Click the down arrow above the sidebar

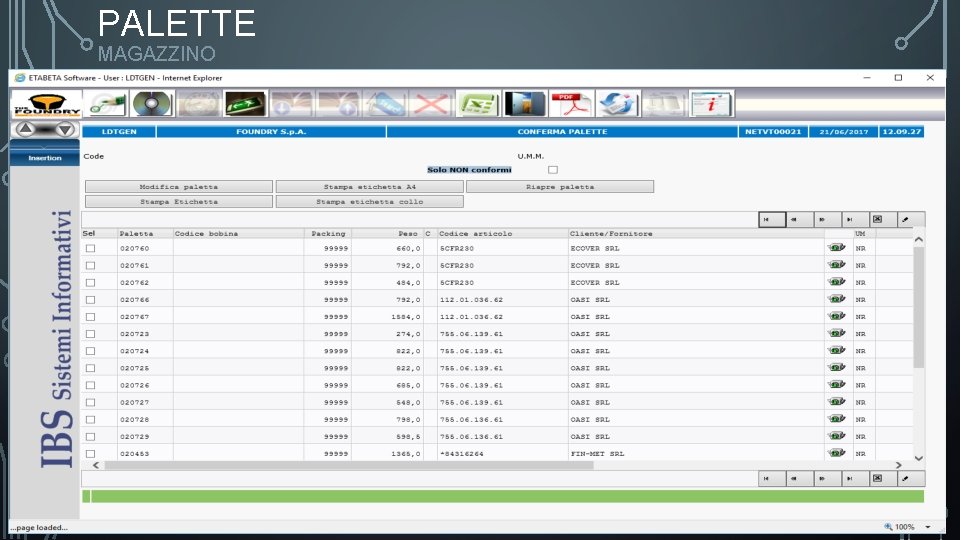click(x=64, y=129)
